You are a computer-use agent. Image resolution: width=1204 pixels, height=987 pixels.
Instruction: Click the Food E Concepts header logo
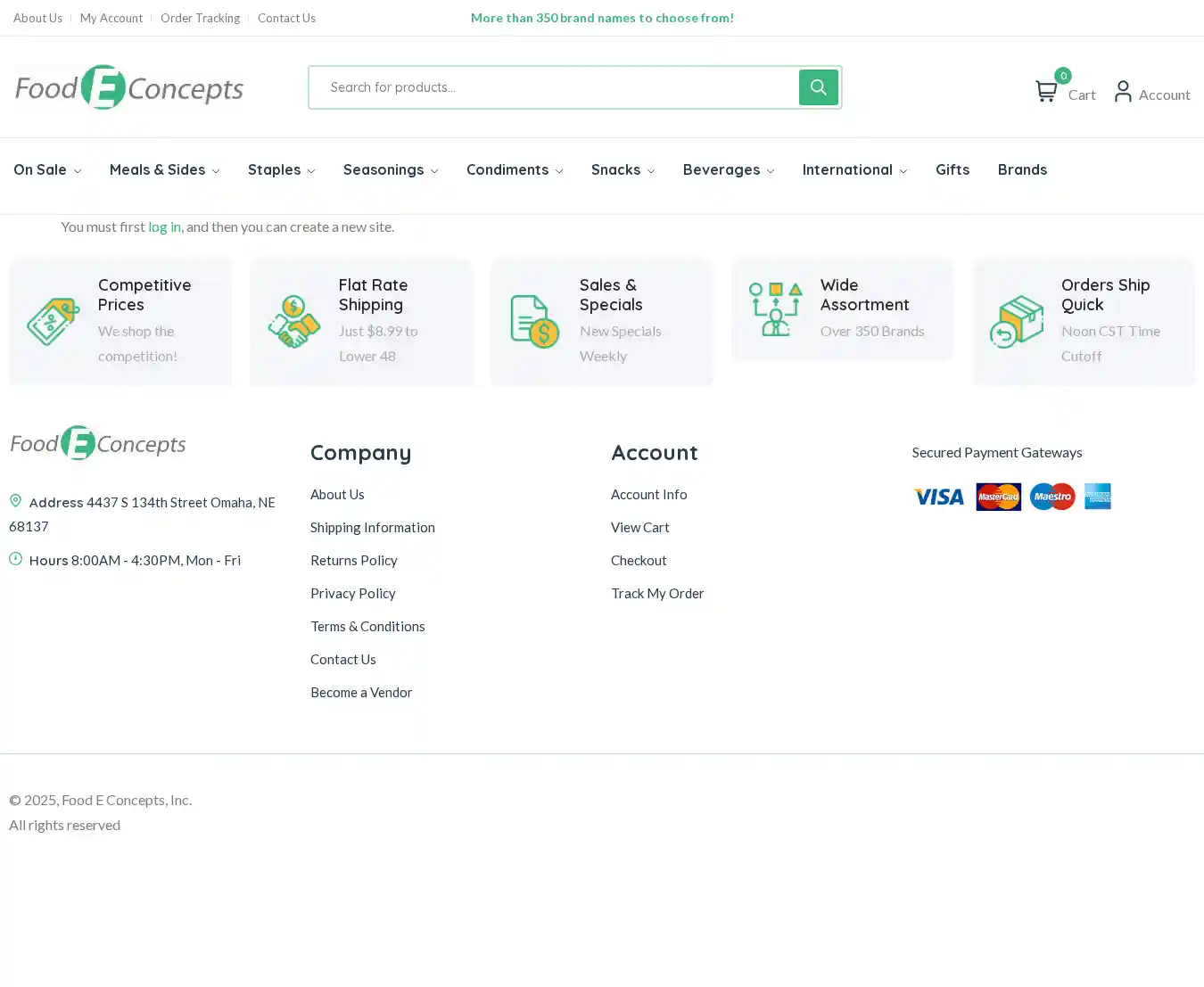click(x=129, y=87)
